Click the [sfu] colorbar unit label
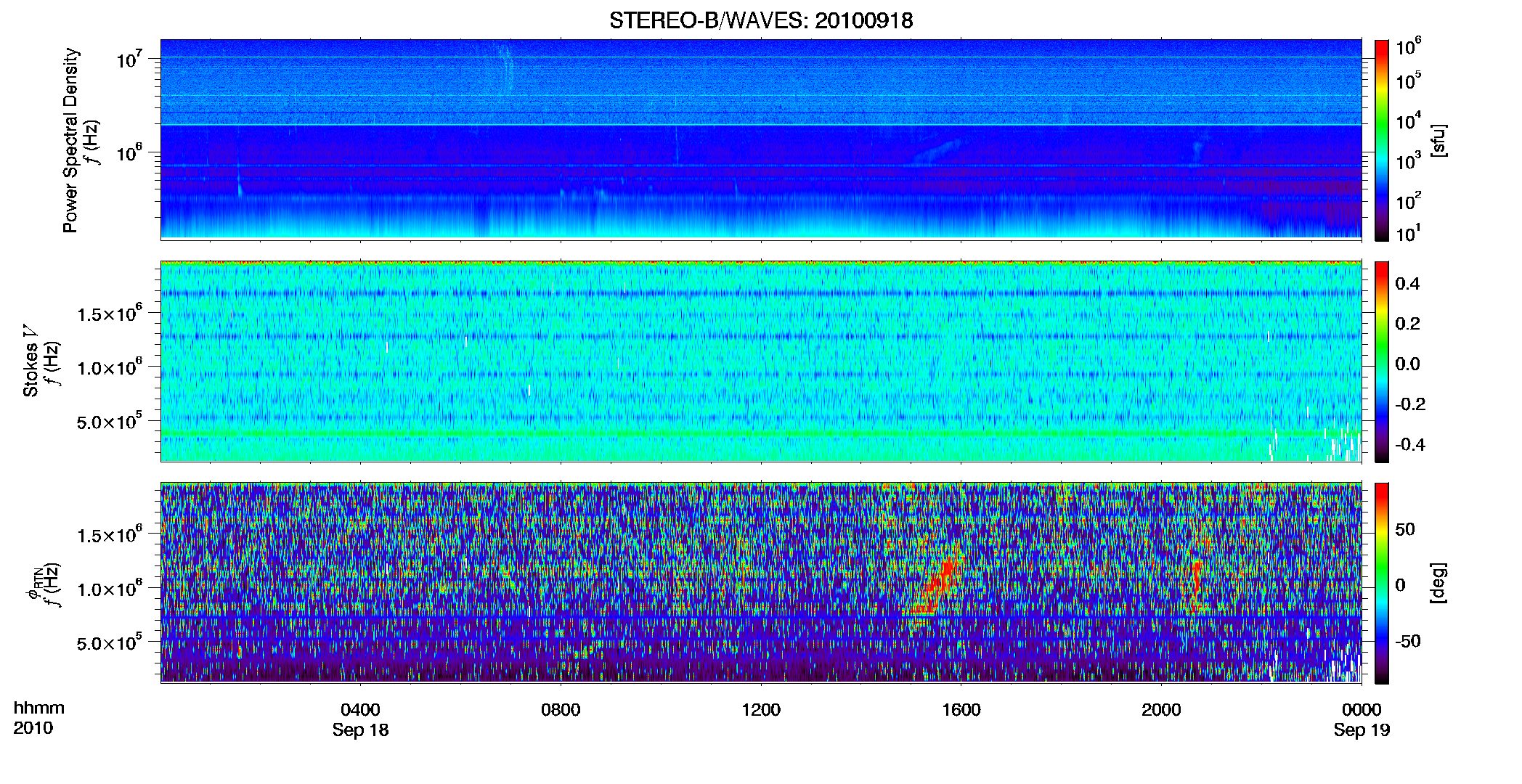 [1438, 140]
